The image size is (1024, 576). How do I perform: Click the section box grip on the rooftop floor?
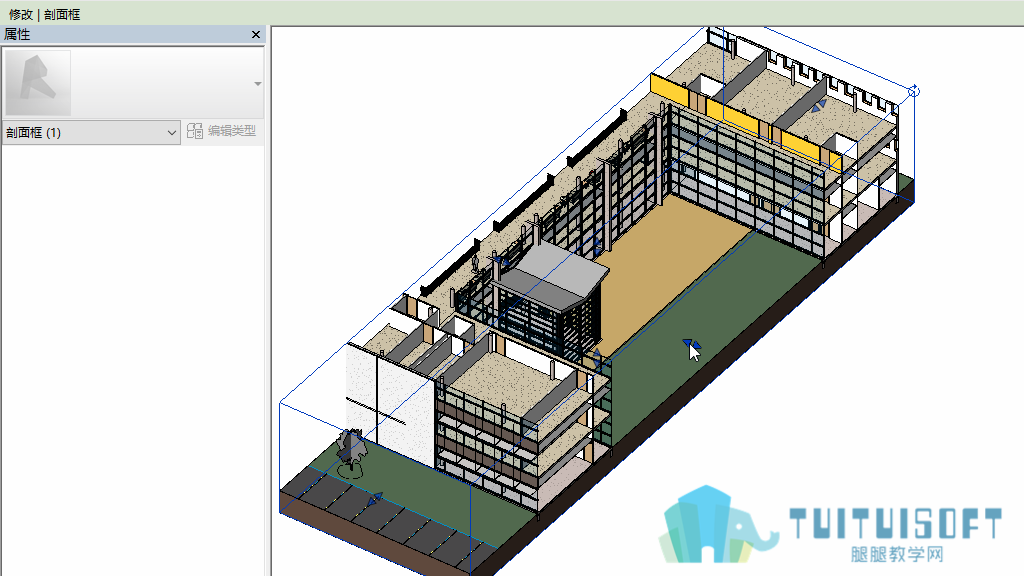(x=818, y=106)
